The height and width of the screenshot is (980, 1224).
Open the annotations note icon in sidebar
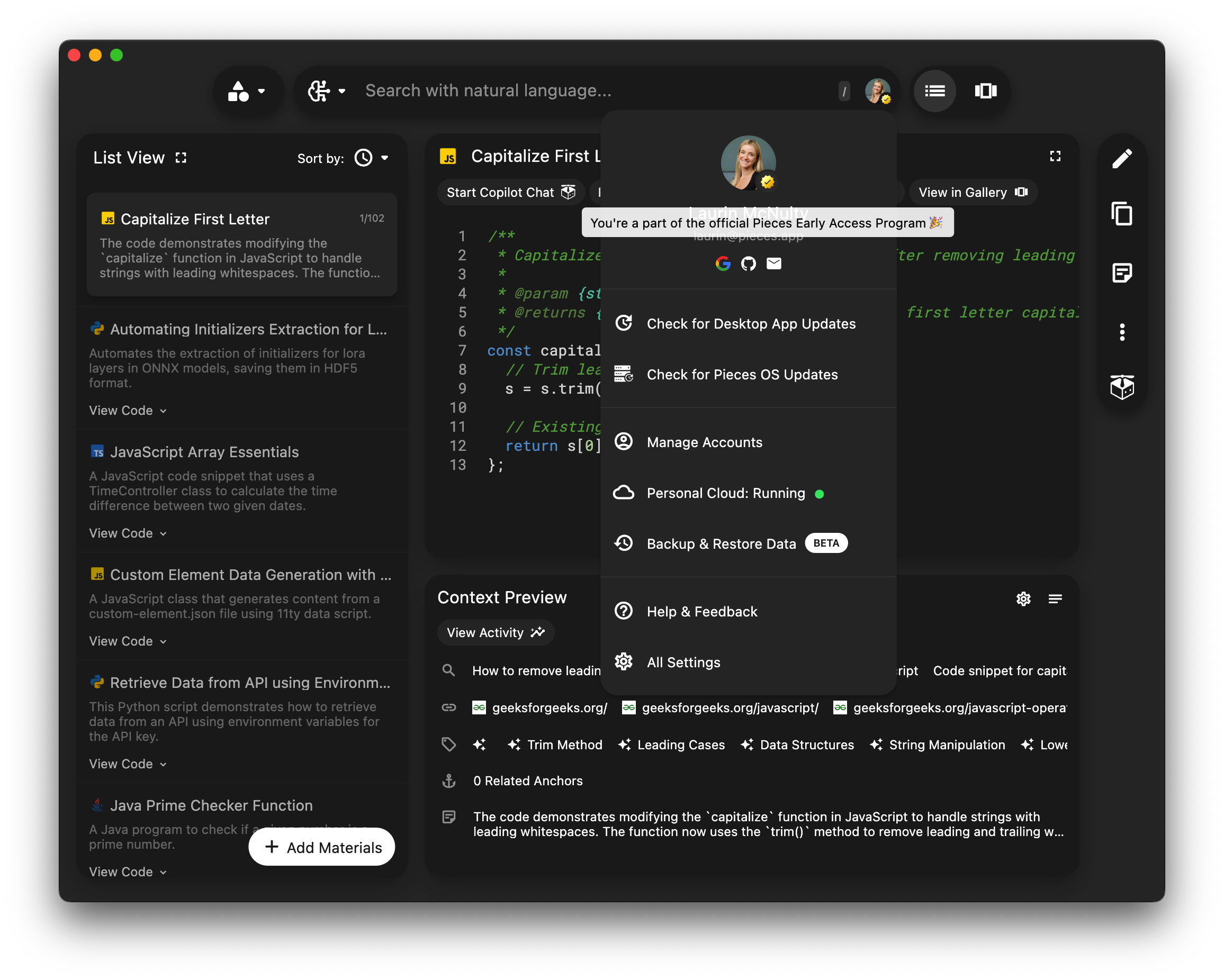[1121, 273]
